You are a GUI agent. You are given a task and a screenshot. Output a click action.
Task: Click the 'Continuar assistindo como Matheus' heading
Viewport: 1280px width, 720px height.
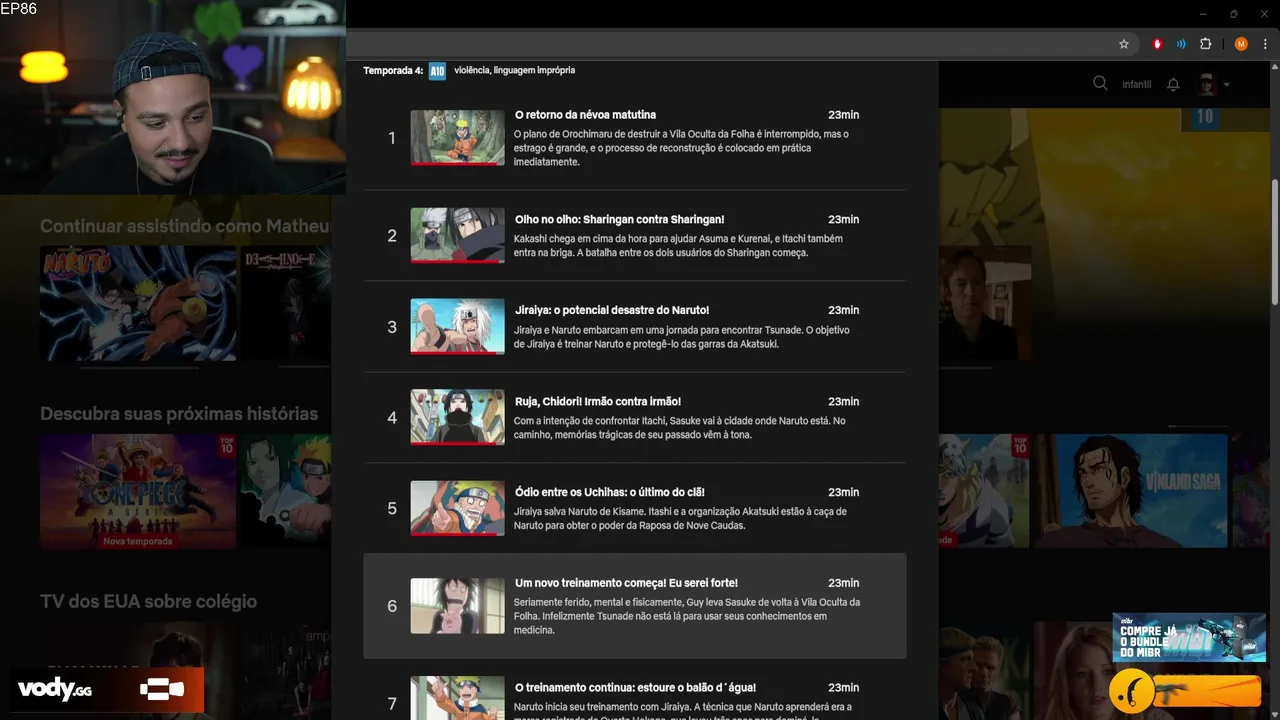(185, 227)
